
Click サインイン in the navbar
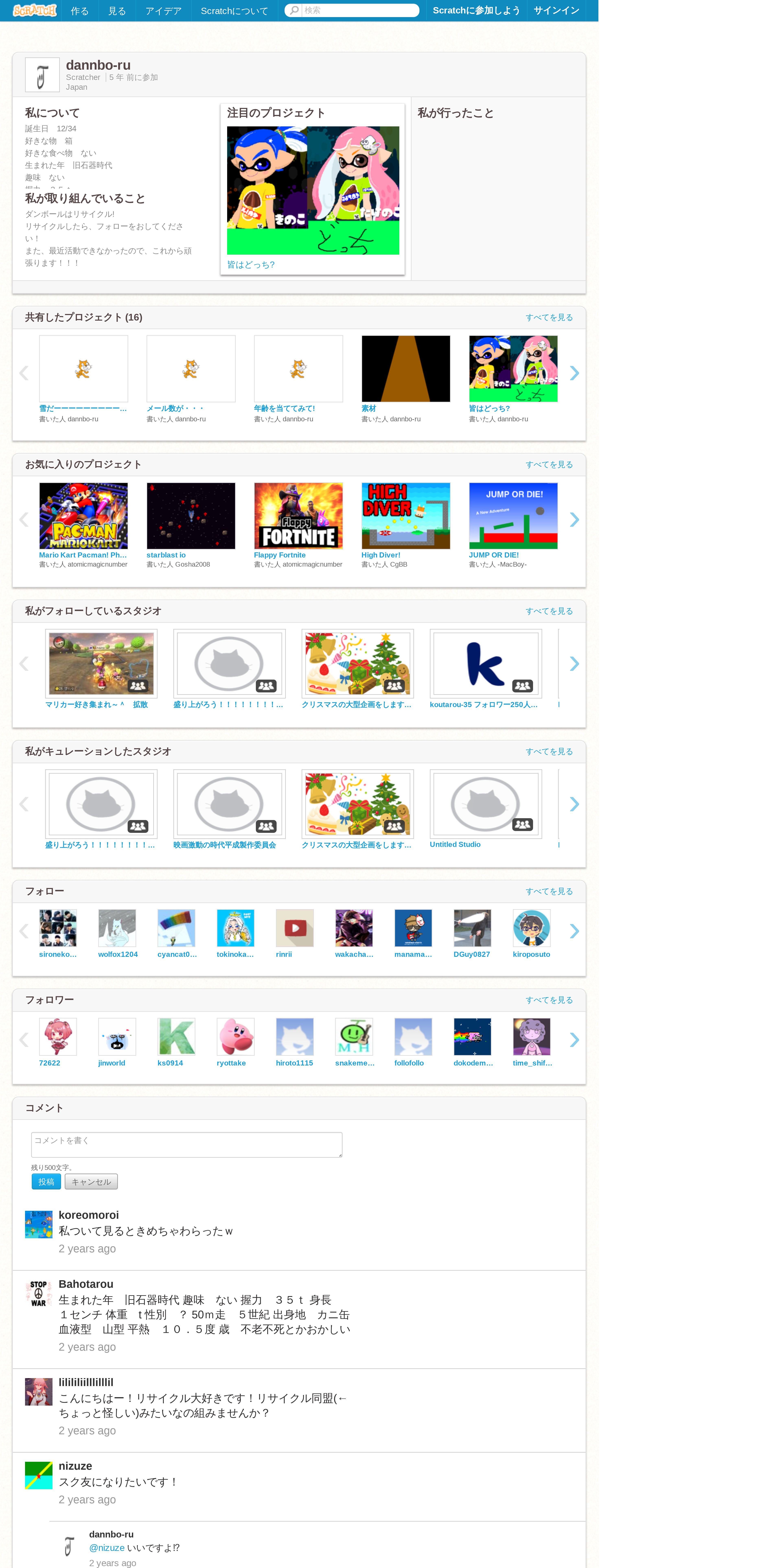tap(556, 10)
